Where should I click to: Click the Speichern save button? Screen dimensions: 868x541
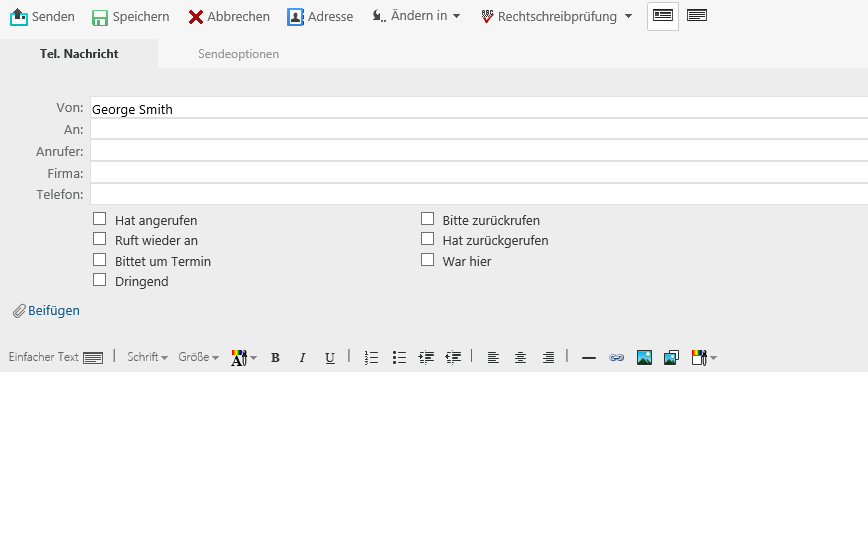131,17
